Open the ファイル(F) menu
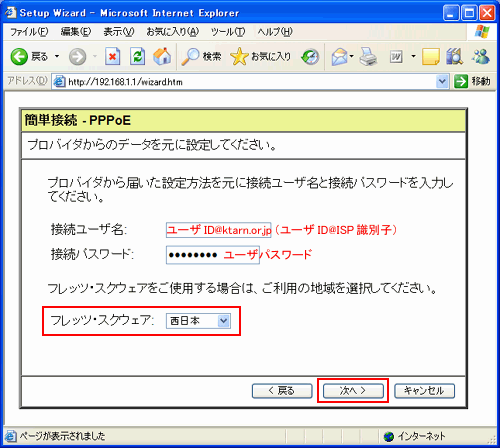500x448 pixels. click(29, 32)
